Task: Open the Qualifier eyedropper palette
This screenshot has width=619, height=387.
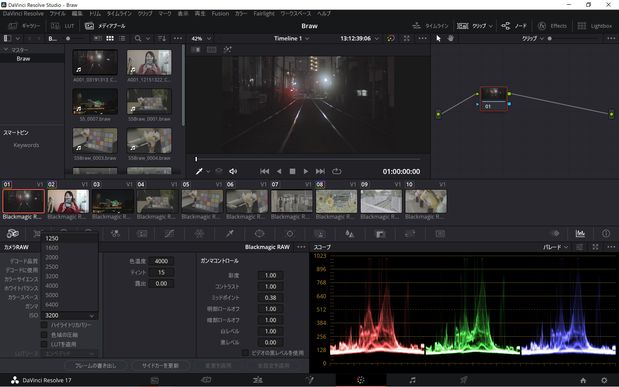Action: (x=229, y=234)
